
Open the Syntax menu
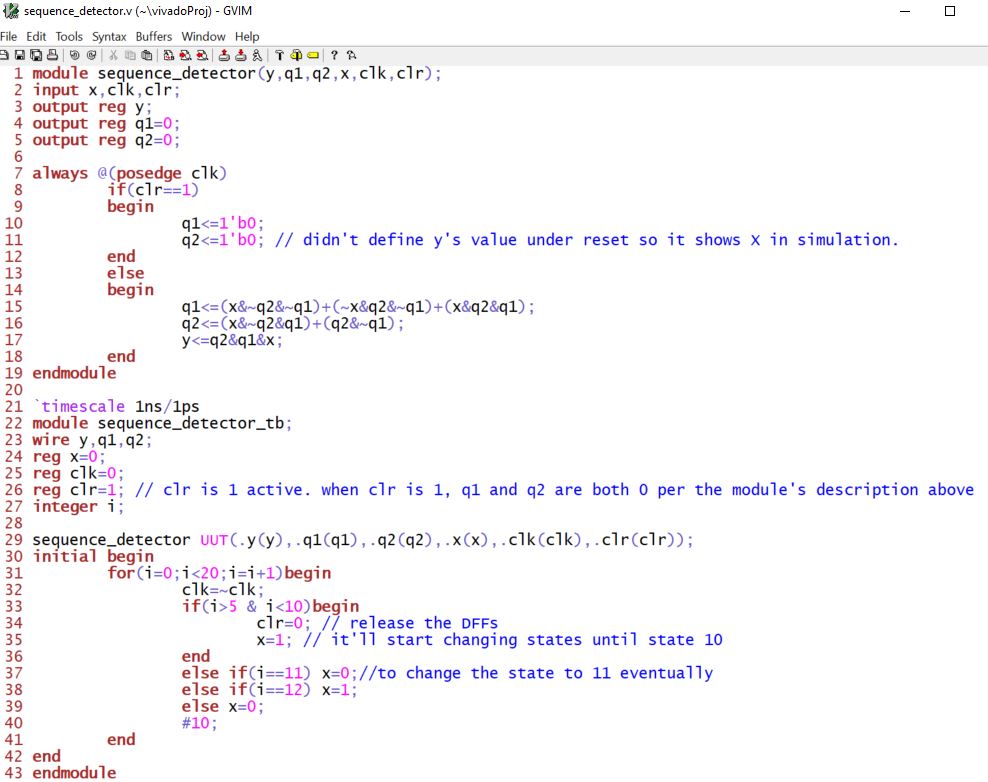click(108, 36)
